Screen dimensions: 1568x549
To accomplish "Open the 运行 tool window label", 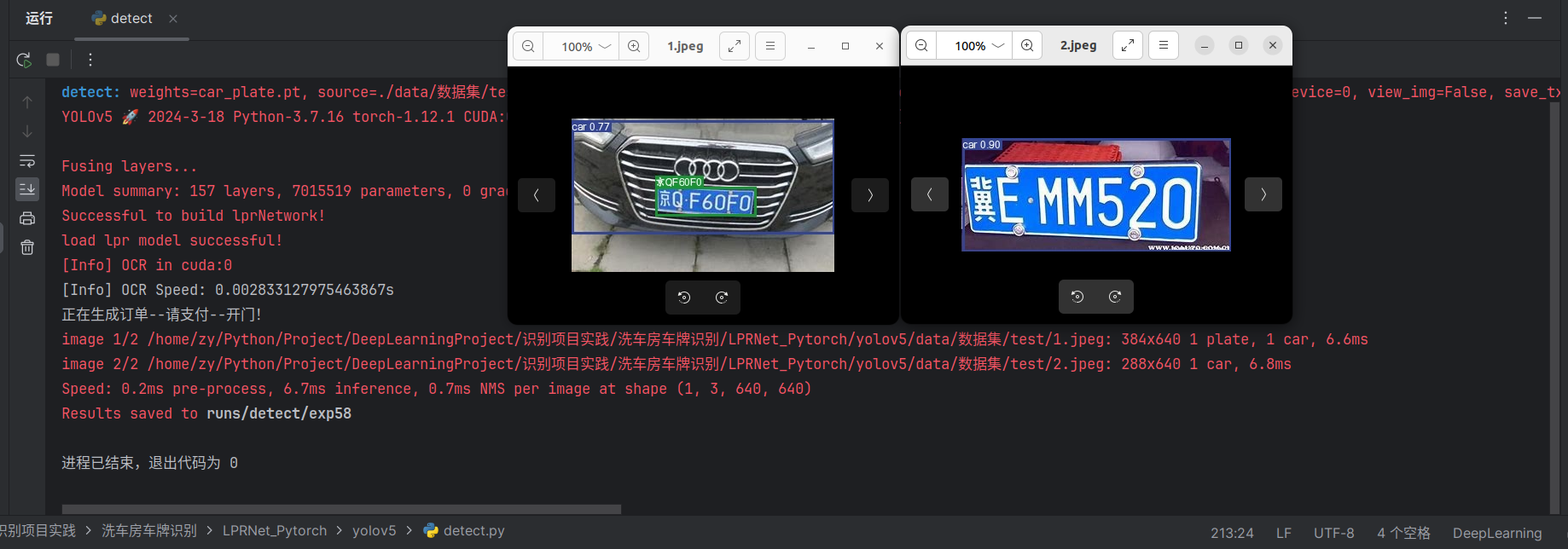I will [x=39, y=19].
